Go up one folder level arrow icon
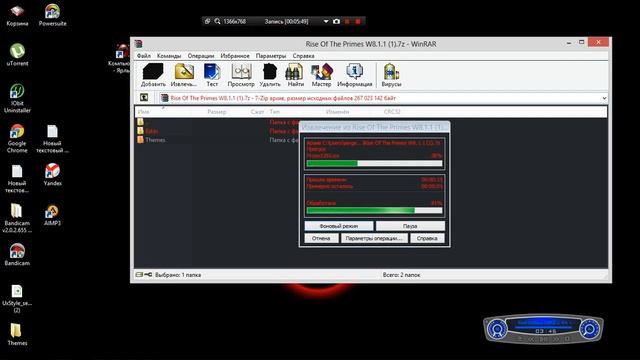The width and height of the screenshot is (640, 360). pyautogui.click(x=144, y=98)
